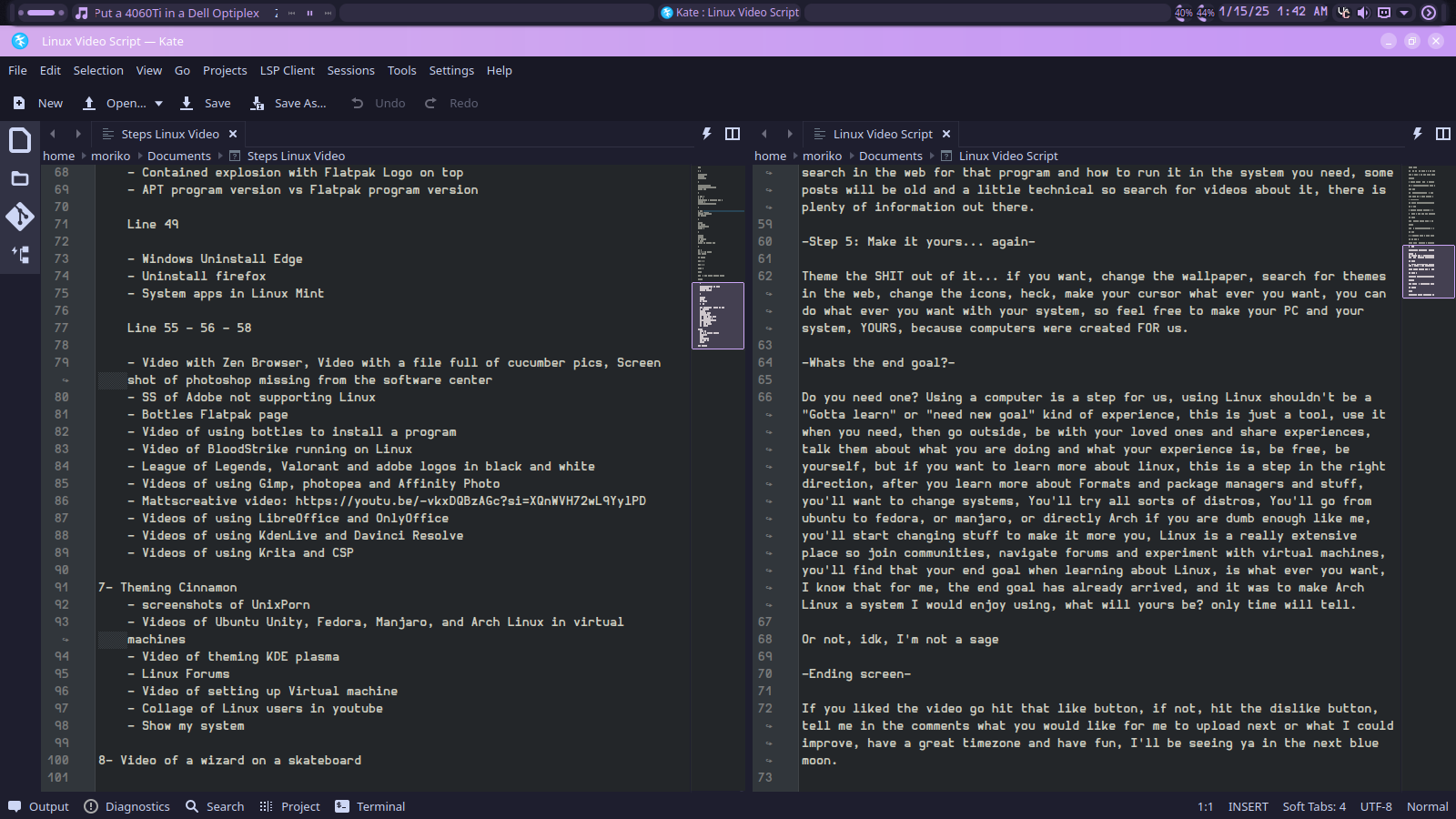The width and height of the screenshot is (1456, 819).
Task: Open the File menu
Action: [17, 70]
